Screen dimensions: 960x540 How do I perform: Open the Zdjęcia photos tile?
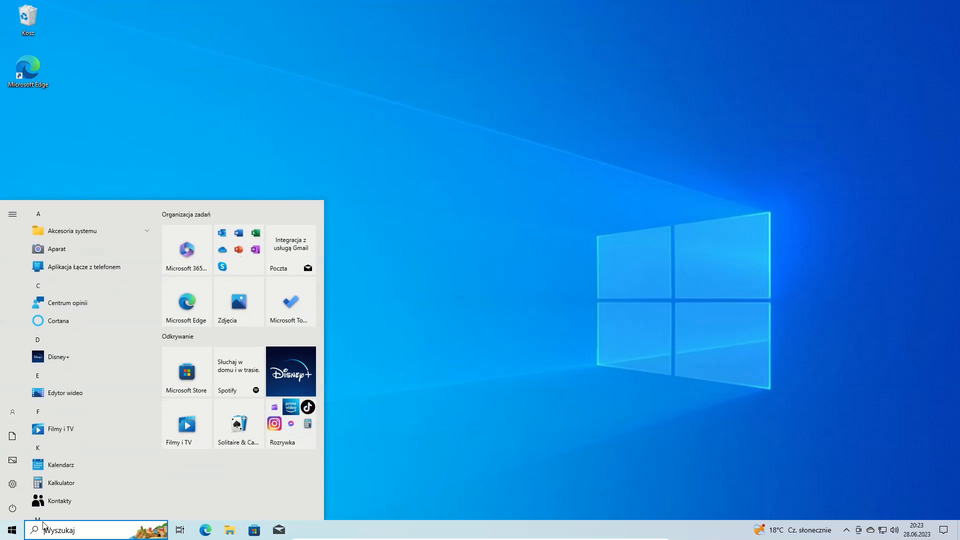point(239,302)
